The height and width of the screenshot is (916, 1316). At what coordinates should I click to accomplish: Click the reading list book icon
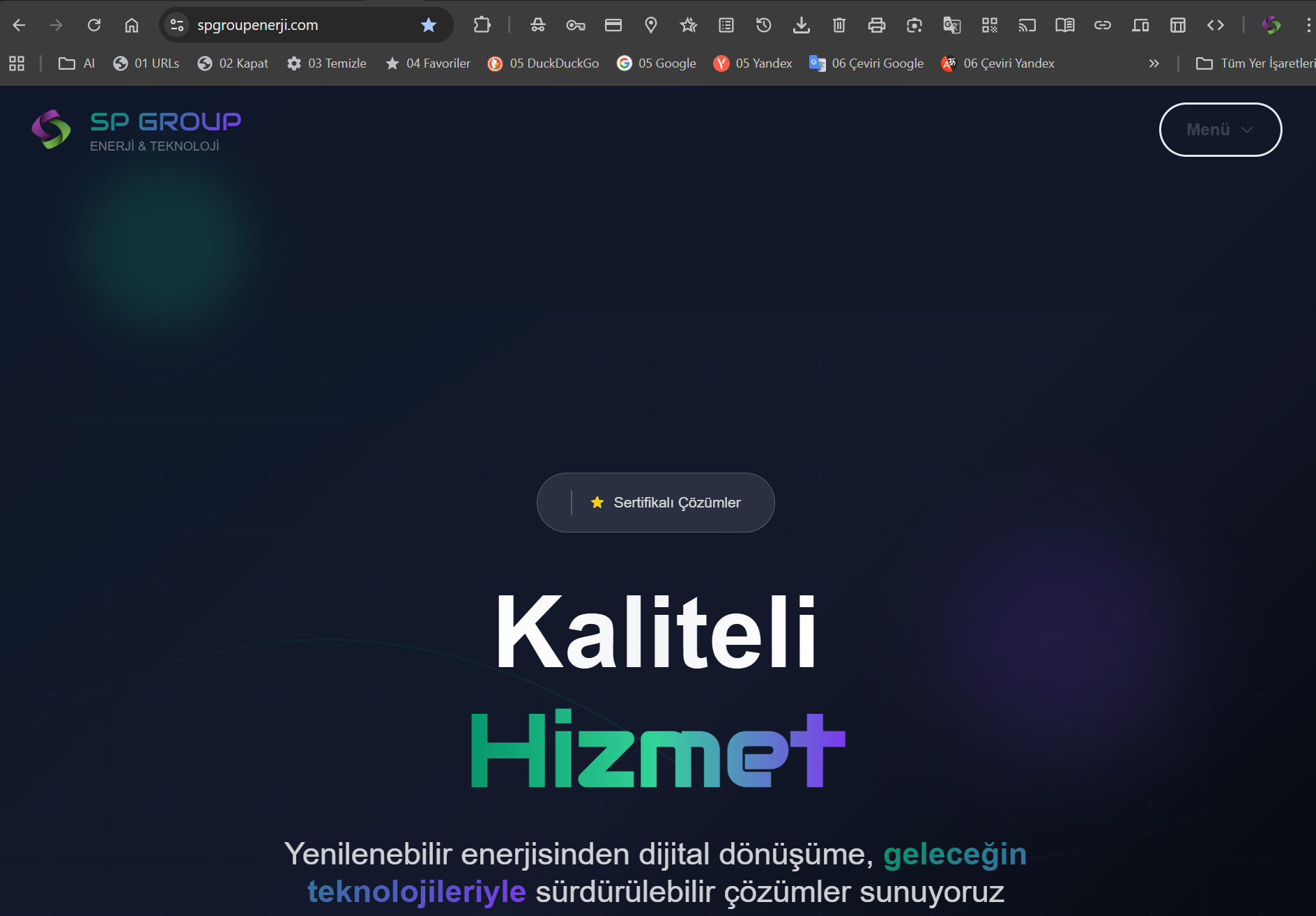(x=1064, y=24)
